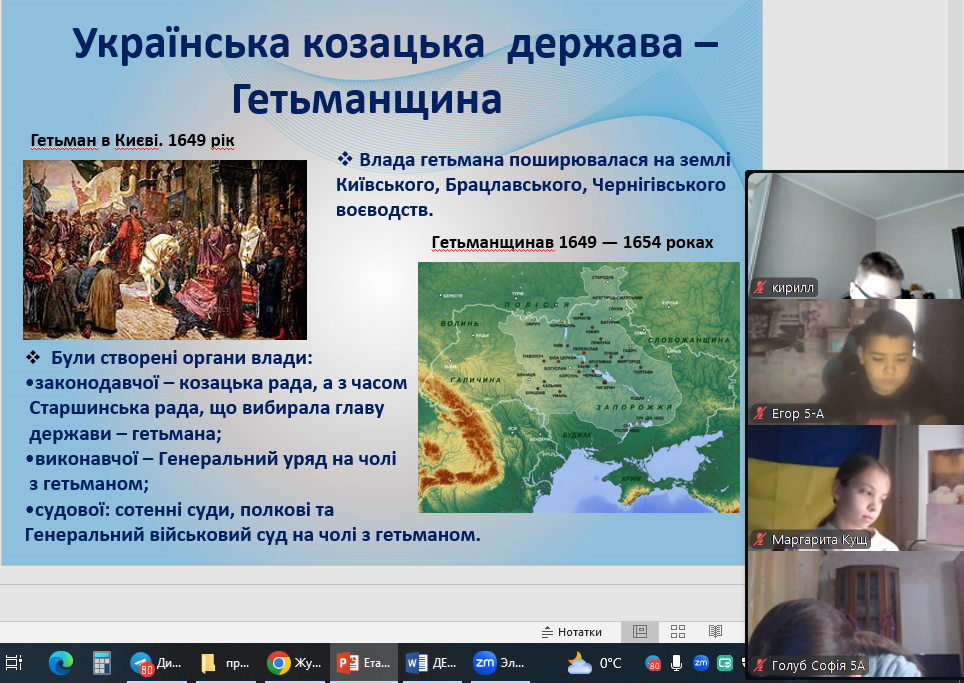Screen dimensions: 964x683
Task: Click the muted microphone icon beside кирилл
Action: click(761, 287)
